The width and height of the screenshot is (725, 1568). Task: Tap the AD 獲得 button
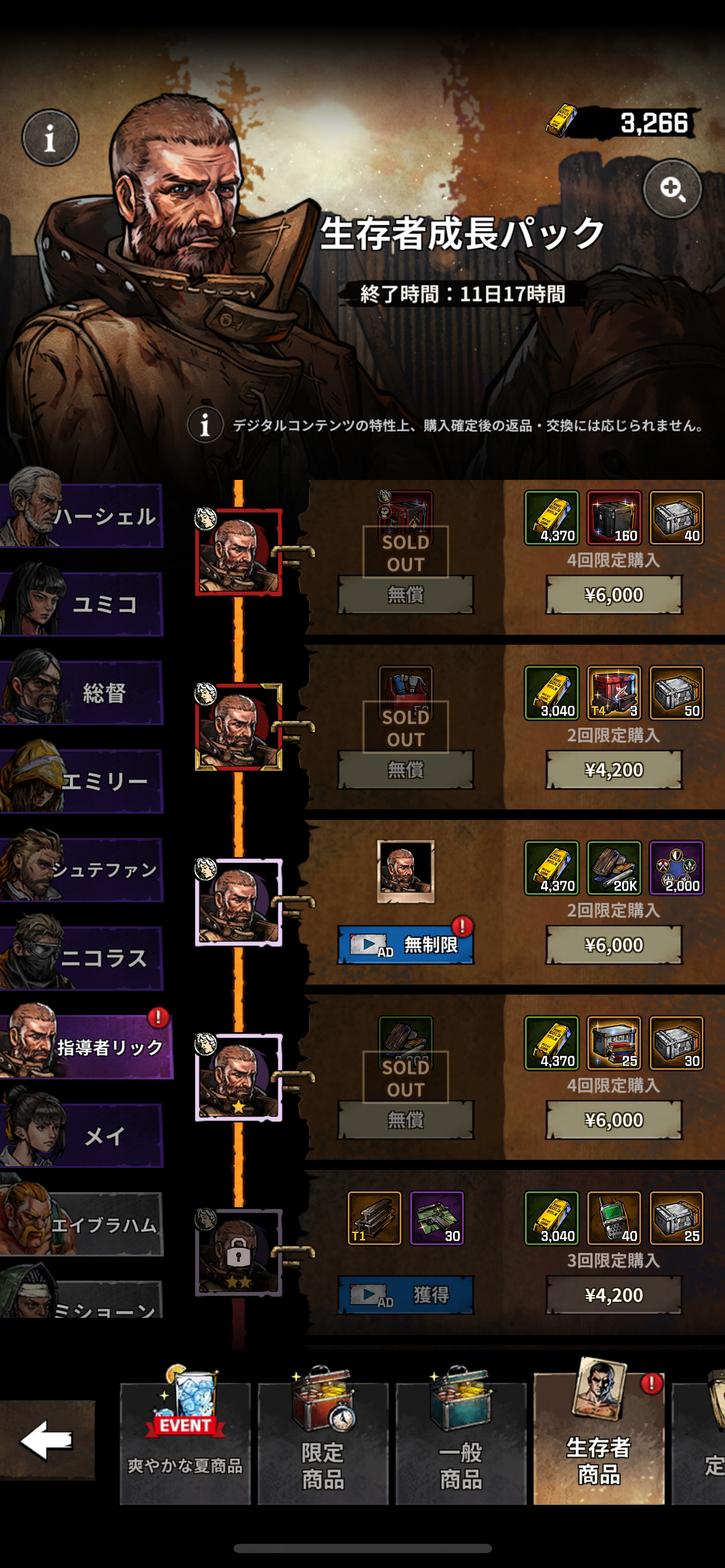pyautogui.click(x=406, y=1295)
